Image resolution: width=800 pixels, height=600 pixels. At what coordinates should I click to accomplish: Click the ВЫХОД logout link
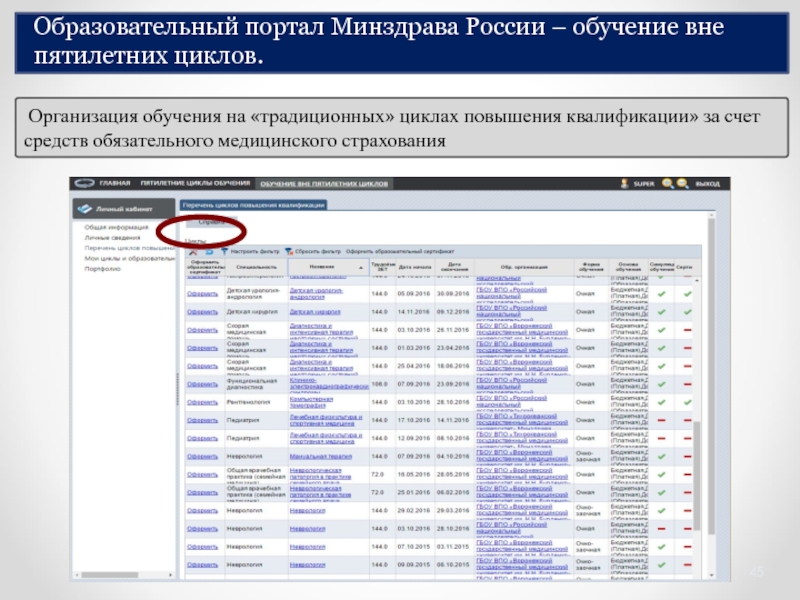pyautogui.click(x=707, y=185)
